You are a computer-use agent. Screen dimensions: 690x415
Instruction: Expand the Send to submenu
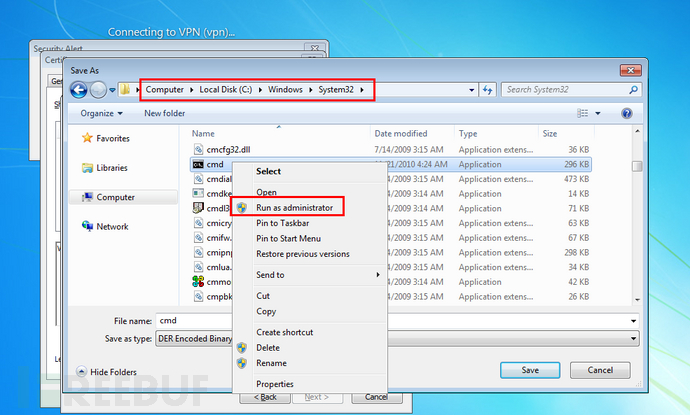click(x=270, y=275)
